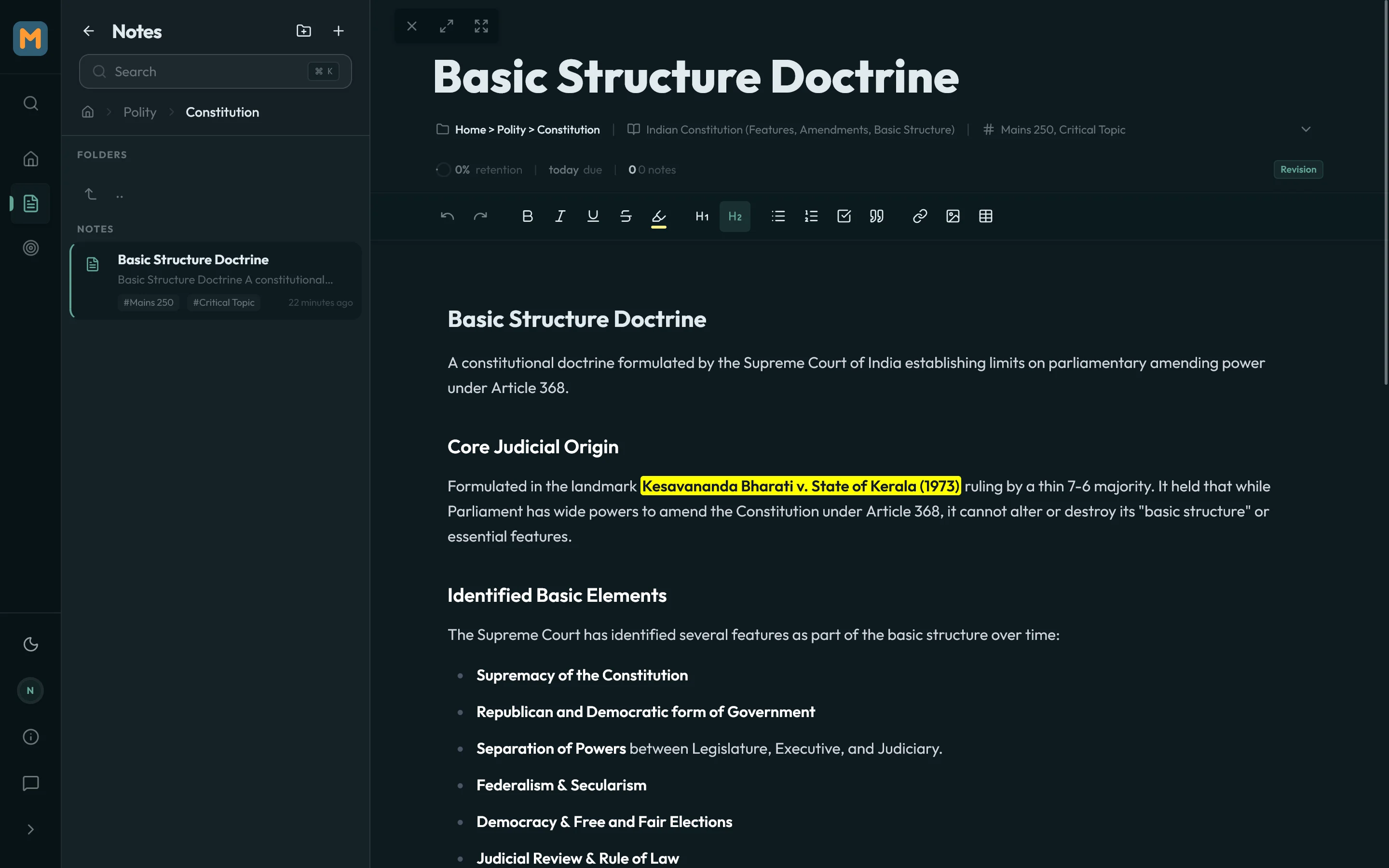Image resolution: width=1389 pixels, height=868 pixels.
Task: Click the 0 notes count
Action: [652, 170]
